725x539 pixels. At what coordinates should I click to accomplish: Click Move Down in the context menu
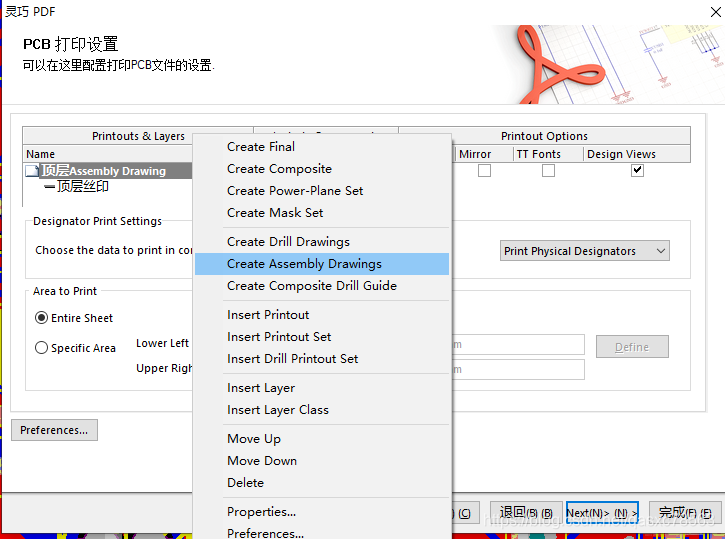pyautogui.click(x=262, y=461)
